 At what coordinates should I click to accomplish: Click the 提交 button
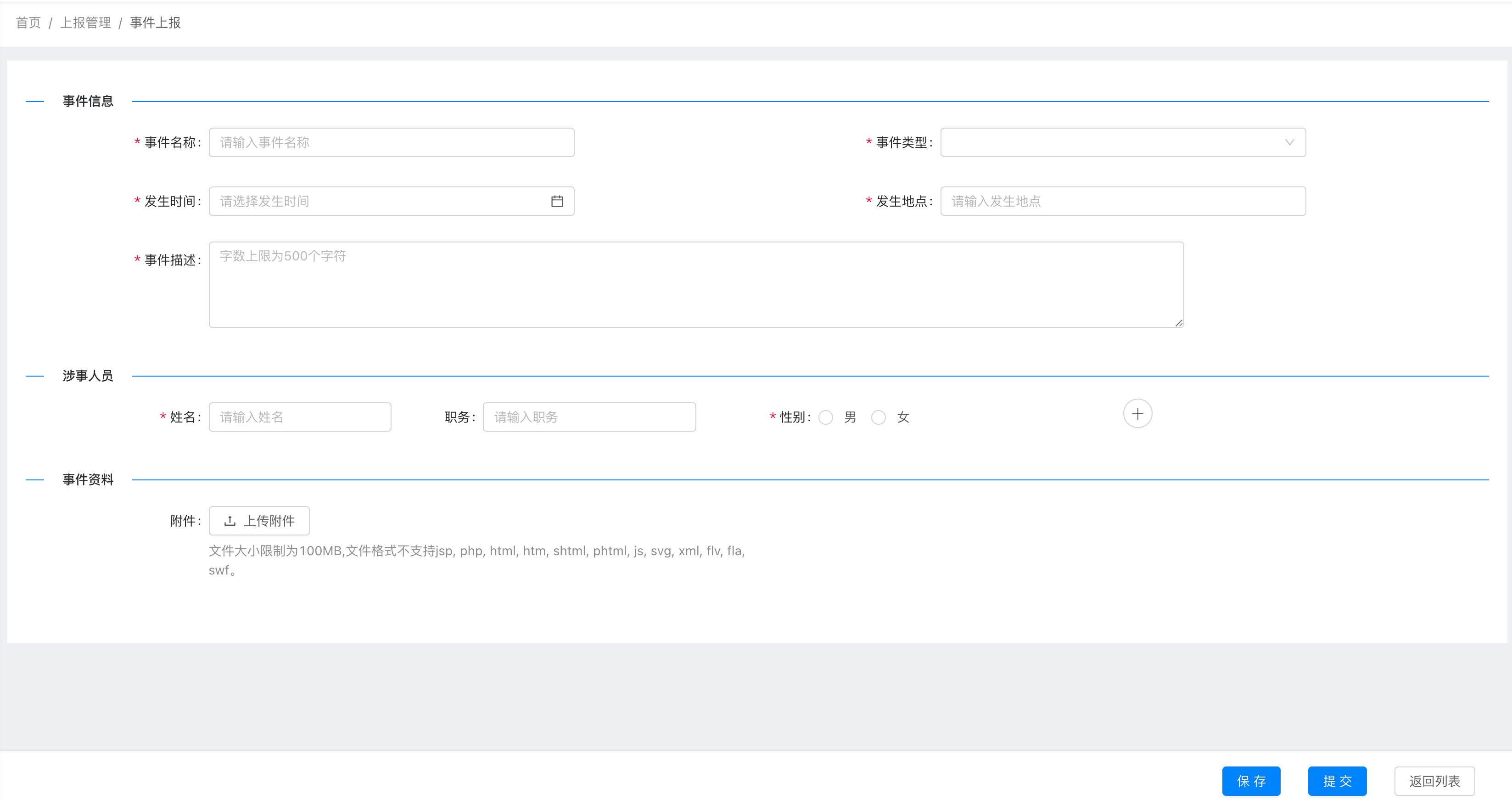pos(1337,781)
